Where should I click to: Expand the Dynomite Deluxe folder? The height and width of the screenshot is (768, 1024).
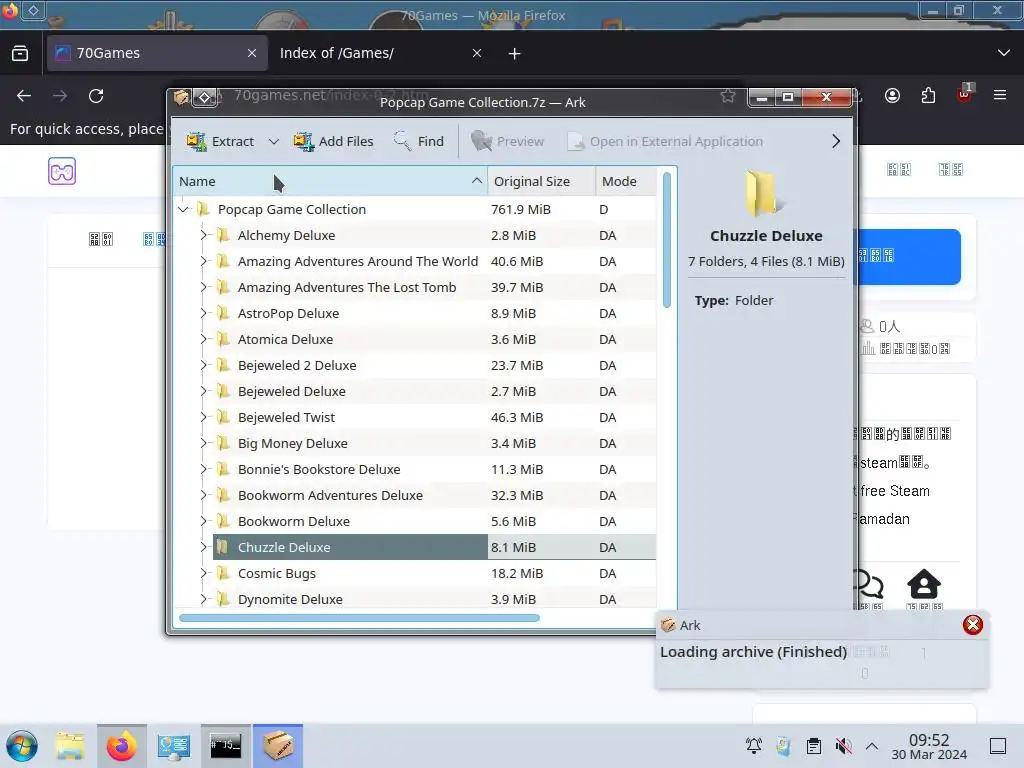(203, 599)
